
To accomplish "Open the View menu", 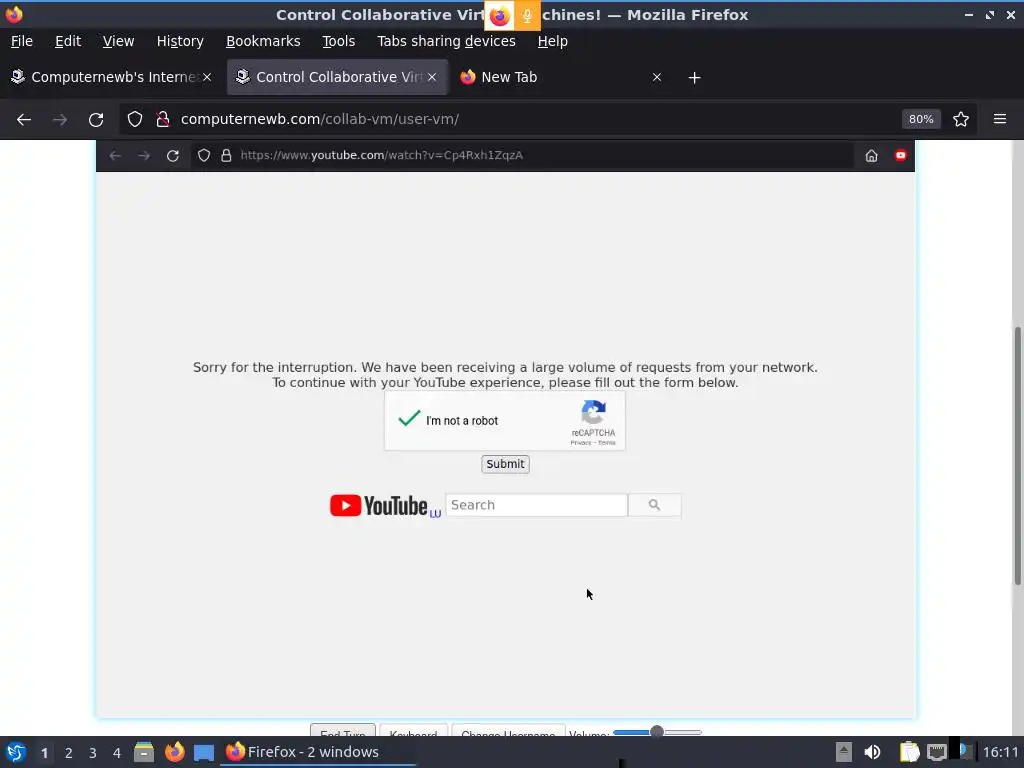I will point(118,41).
